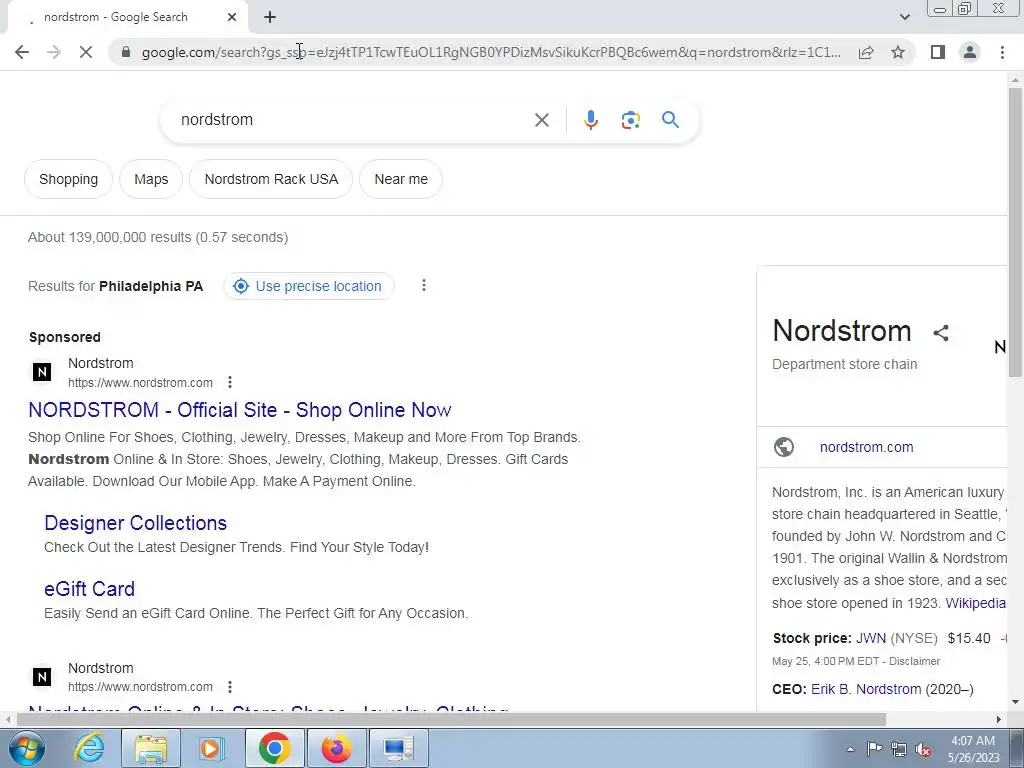Open the second Nordstrom result's three-dot options
Viewport: 1024px width, 768px height.
point(230,687)
